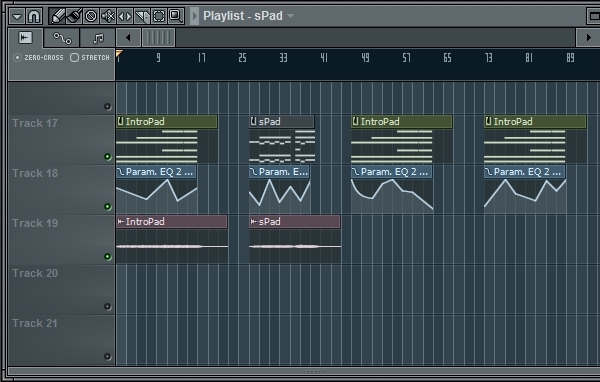Select the Track 20 label
This screenshot has height=382, width=600.
click(x=35, y=273)
